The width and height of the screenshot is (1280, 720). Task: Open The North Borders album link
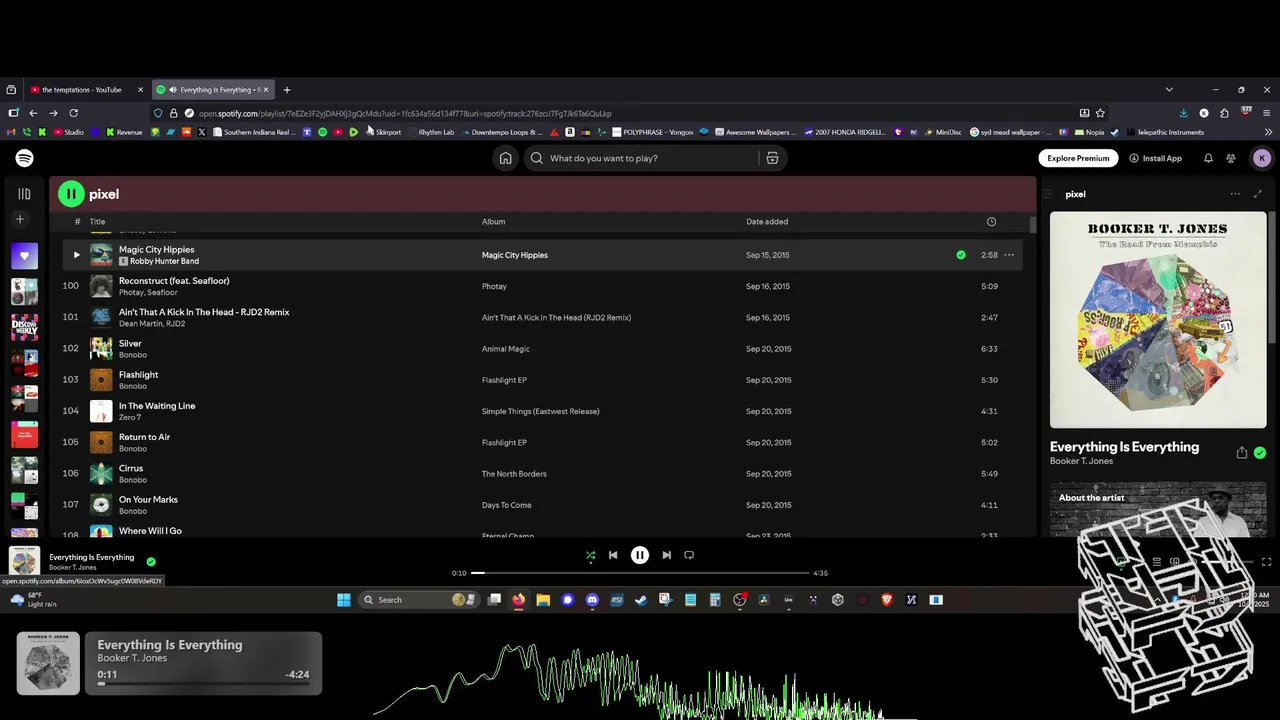[514, 474]
